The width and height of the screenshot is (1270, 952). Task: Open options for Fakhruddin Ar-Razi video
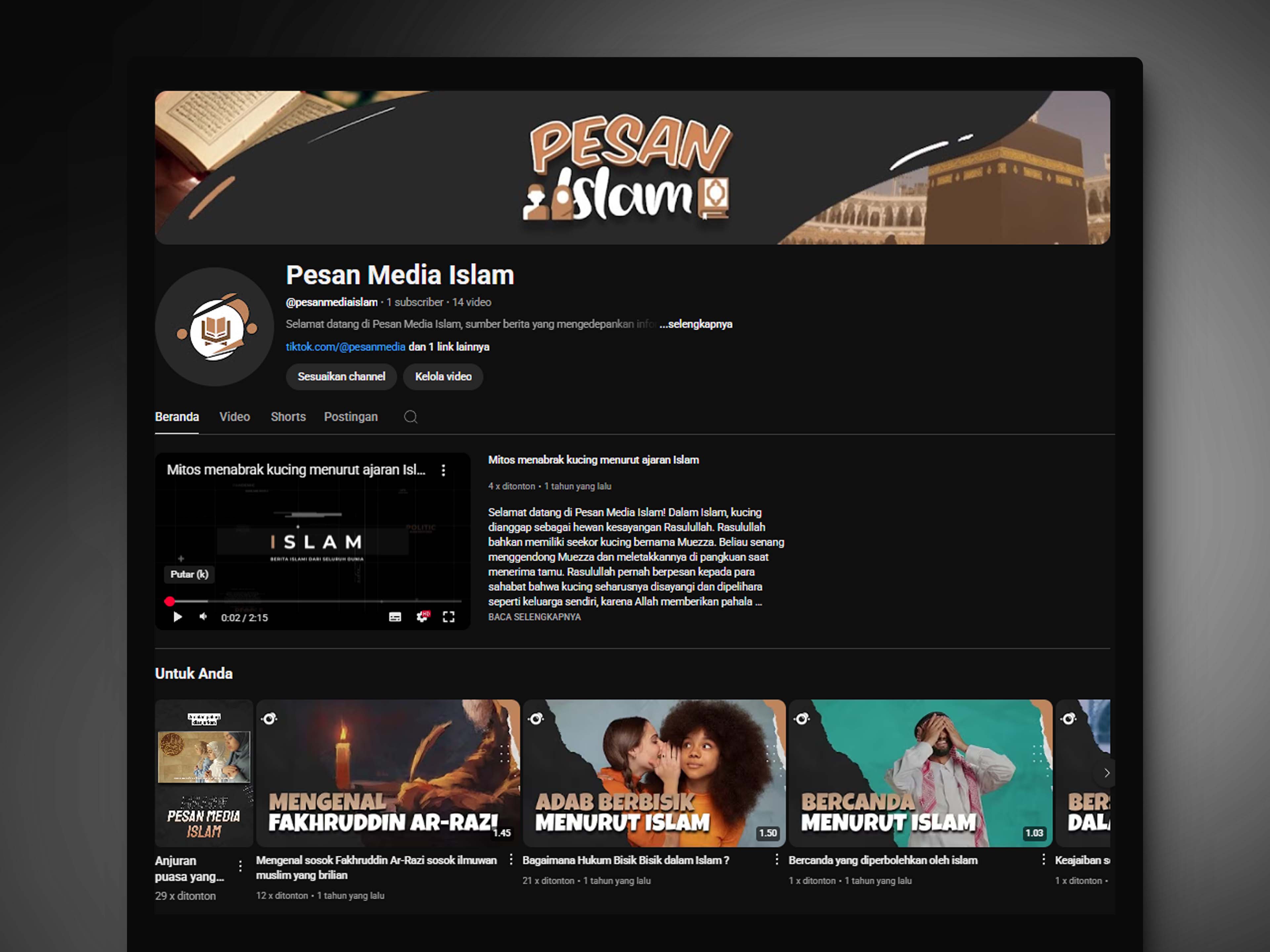point(511,860)
